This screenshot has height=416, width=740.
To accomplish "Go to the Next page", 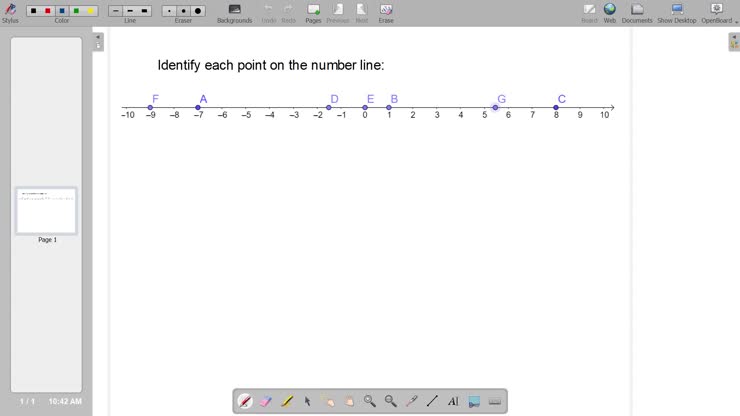I will click(362, 13).
